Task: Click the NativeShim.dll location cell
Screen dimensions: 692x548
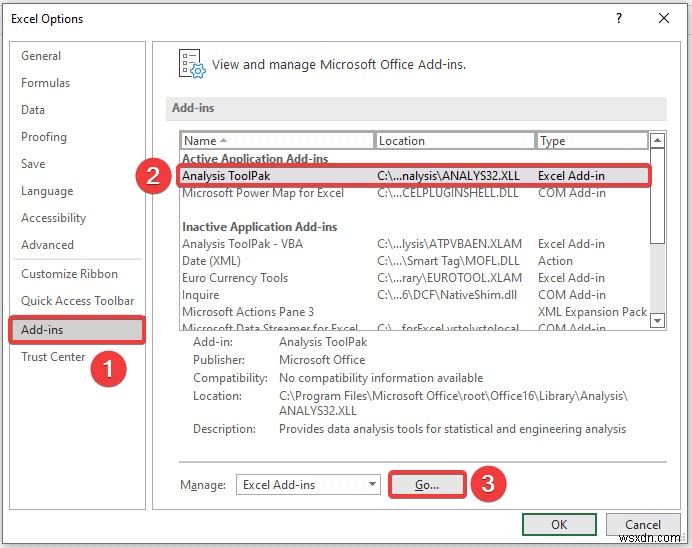Action: (447, 295)
